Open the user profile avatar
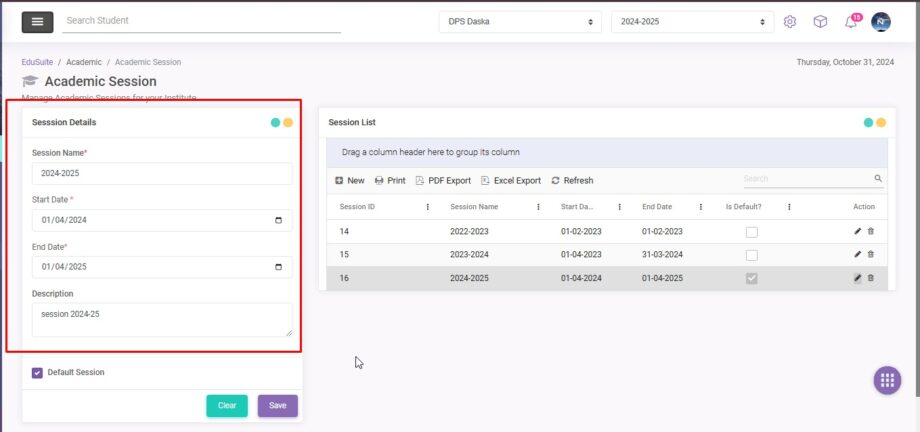920x432 pixels. [x=881, y=22]
